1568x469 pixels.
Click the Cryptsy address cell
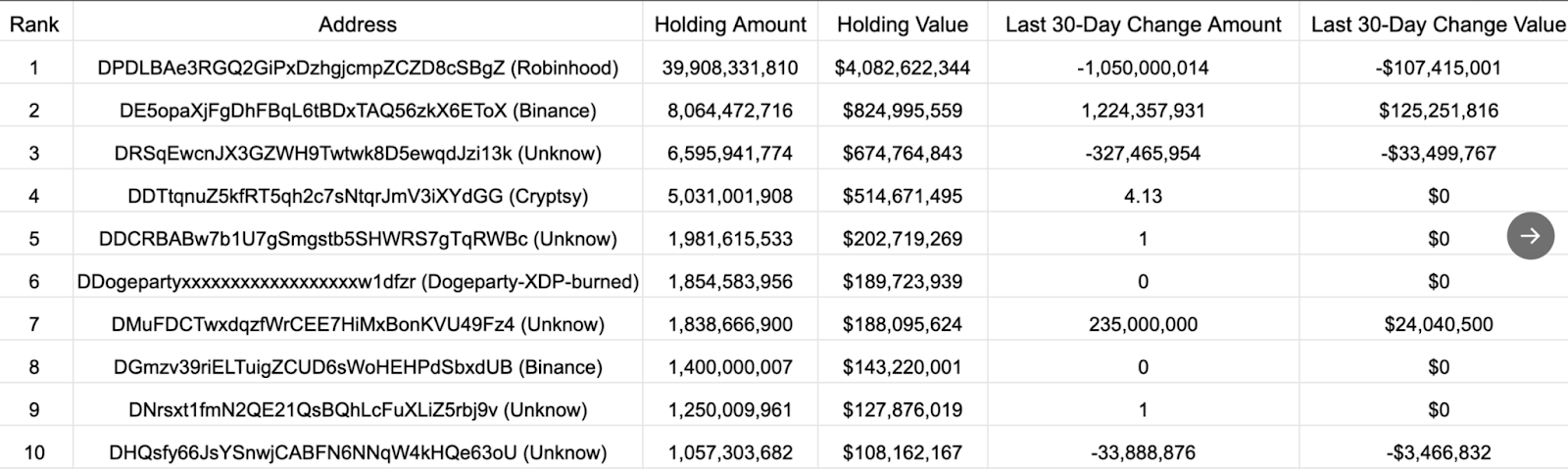tap(358, 196)
